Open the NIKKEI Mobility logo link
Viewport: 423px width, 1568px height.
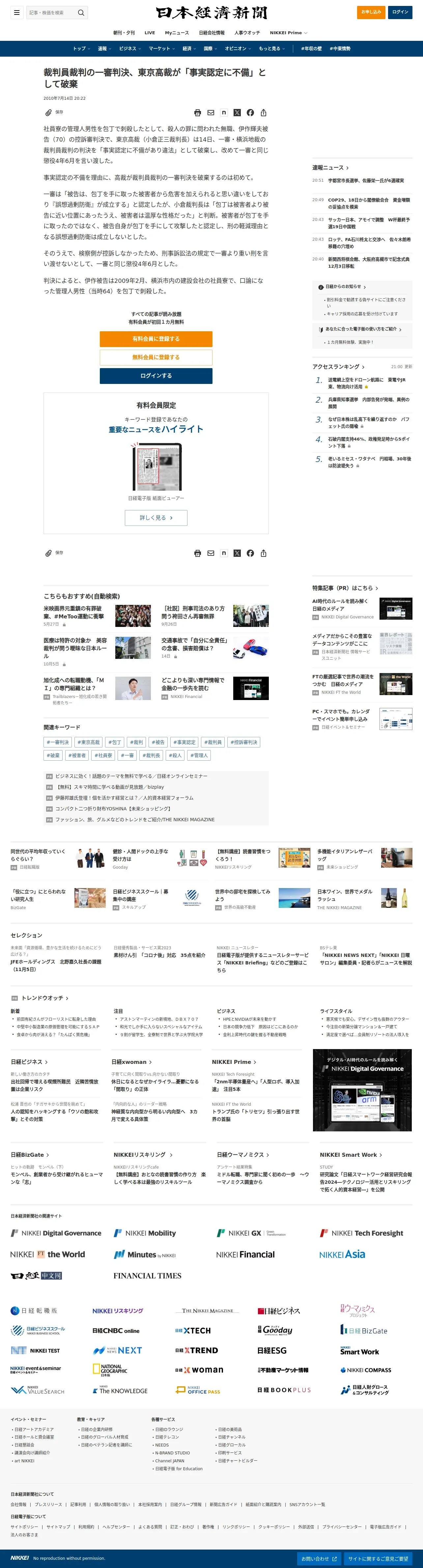pyautogui.click(x=145, y=1233)
